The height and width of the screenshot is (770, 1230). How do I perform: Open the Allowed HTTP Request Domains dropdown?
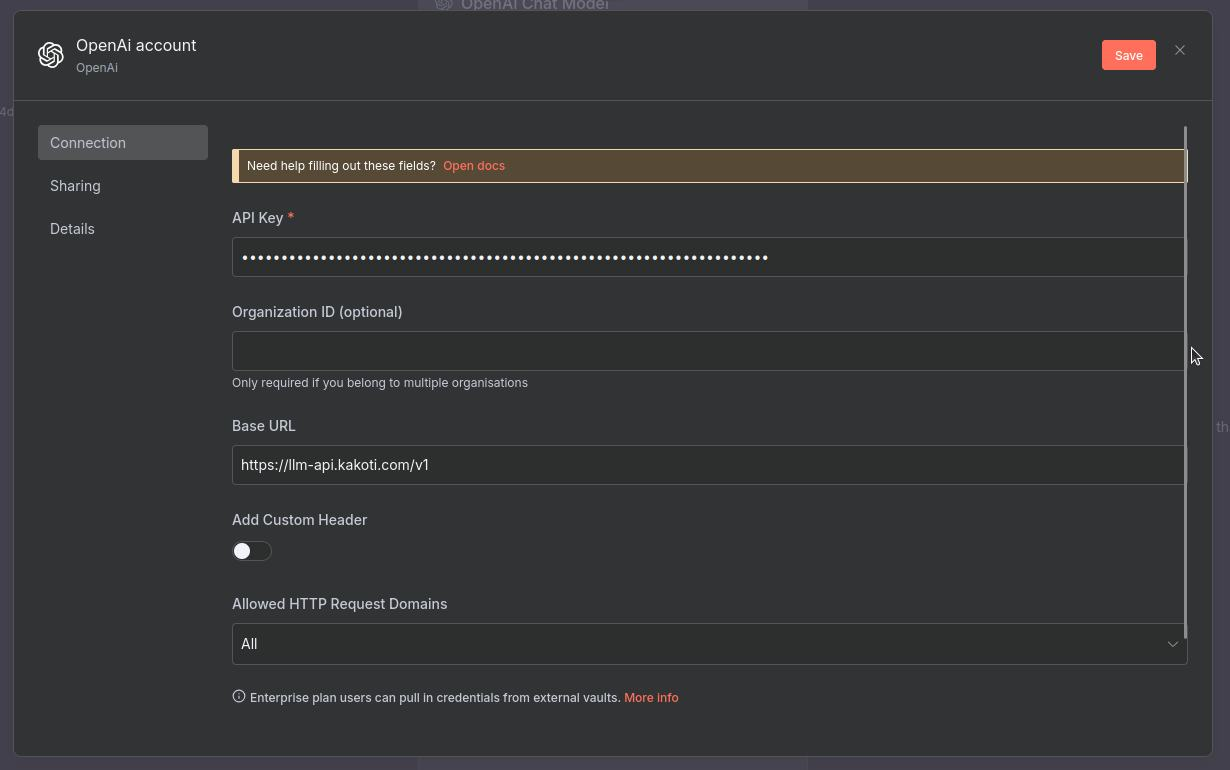coord(700,644)
